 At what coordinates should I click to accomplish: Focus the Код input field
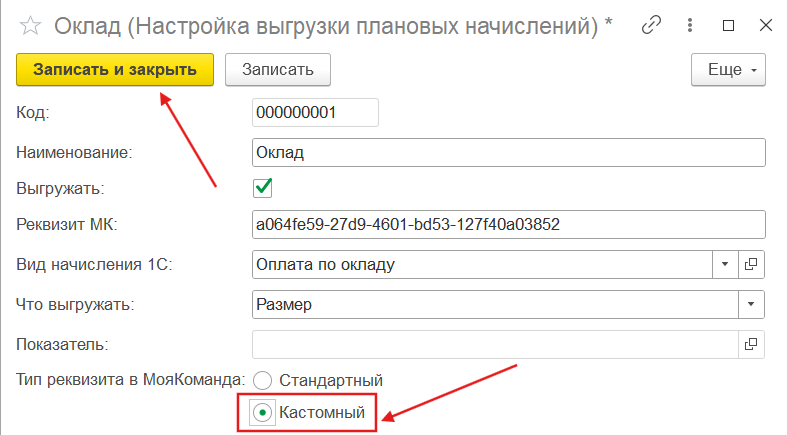[315, 113]
